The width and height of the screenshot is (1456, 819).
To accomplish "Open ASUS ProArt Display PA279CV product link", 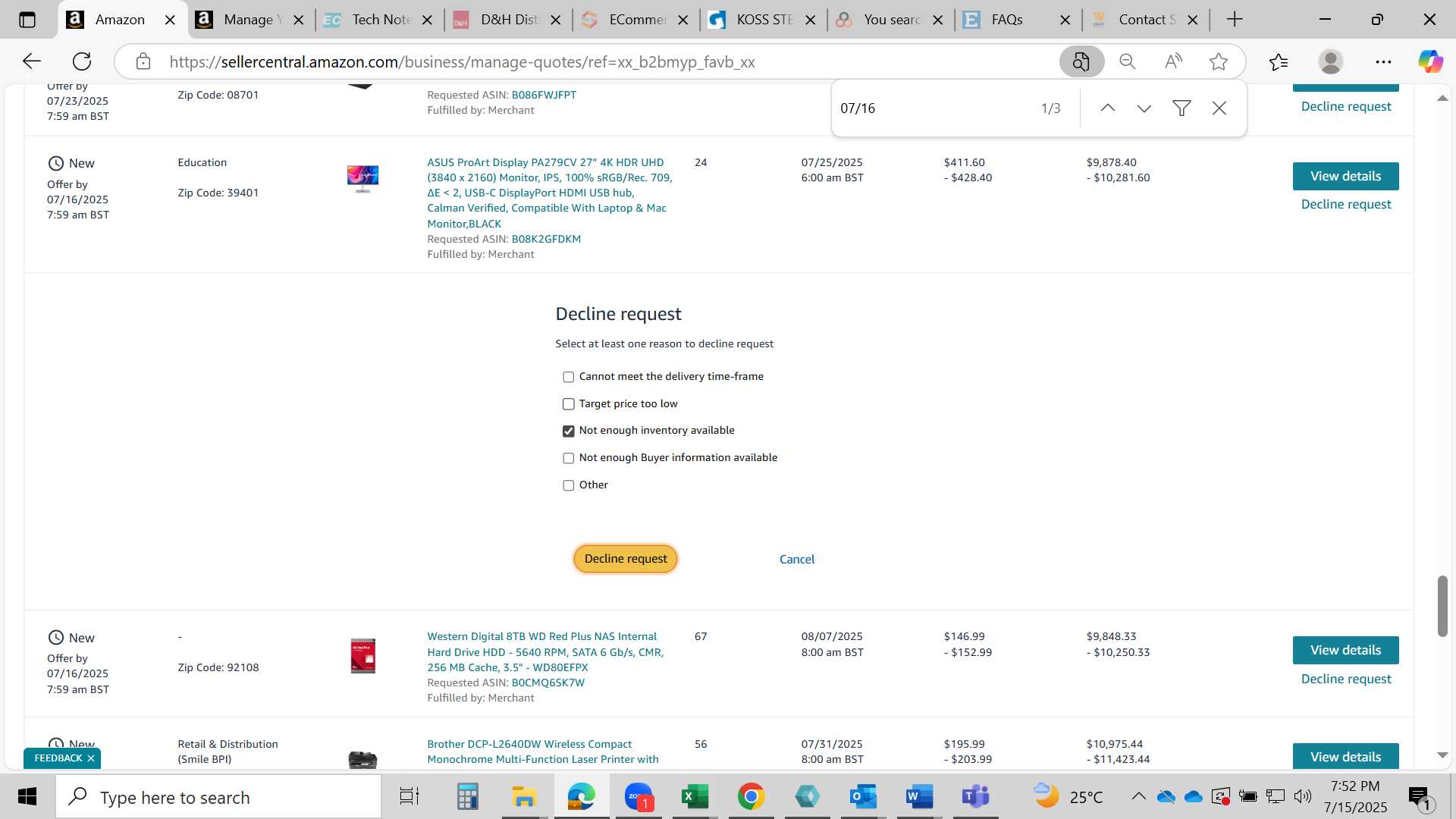I will coord(549,193).
